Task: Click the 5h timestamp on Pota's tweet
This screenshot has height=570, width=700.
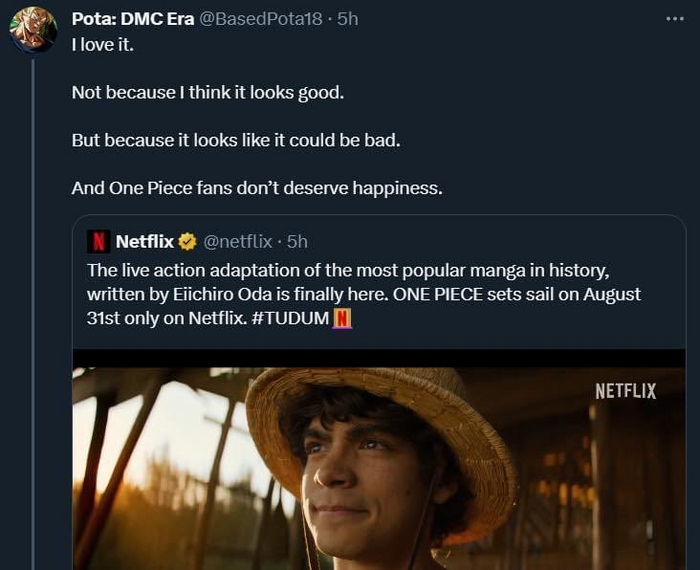Action: click(x=348, y=20)
